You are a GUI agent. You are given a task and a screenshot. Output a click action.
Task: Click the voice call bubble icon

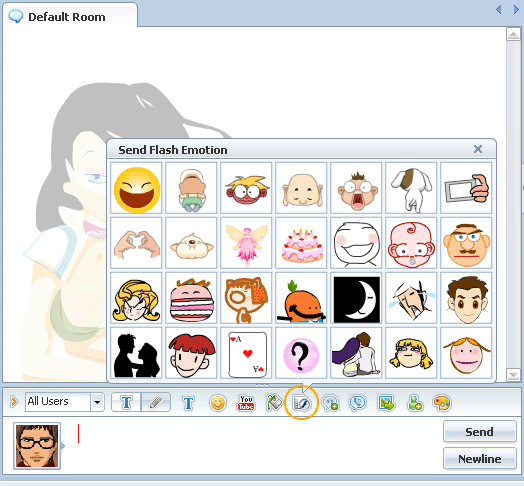click(x=358, y=402)
